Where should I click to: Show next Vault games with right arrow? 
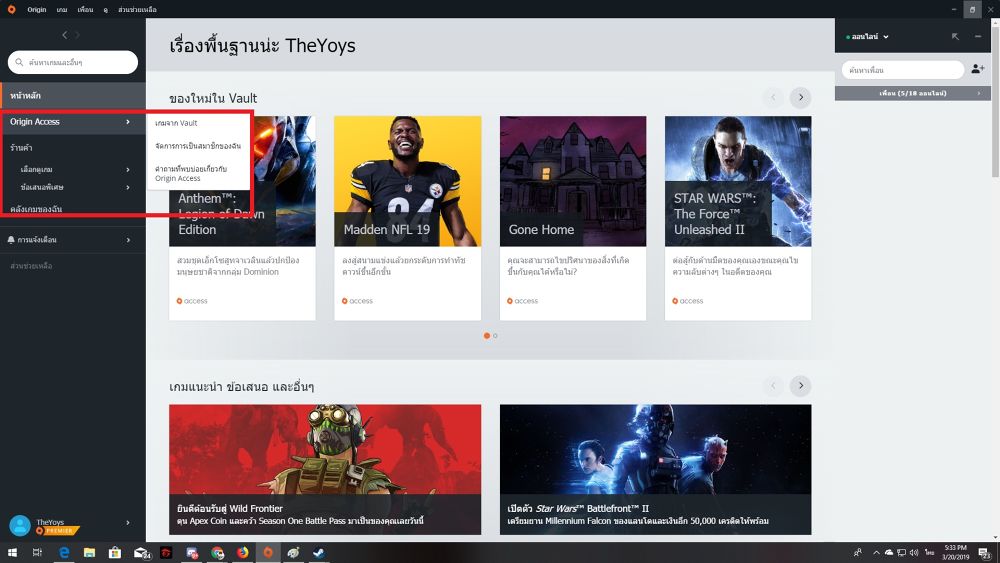(x=800, y=98)
